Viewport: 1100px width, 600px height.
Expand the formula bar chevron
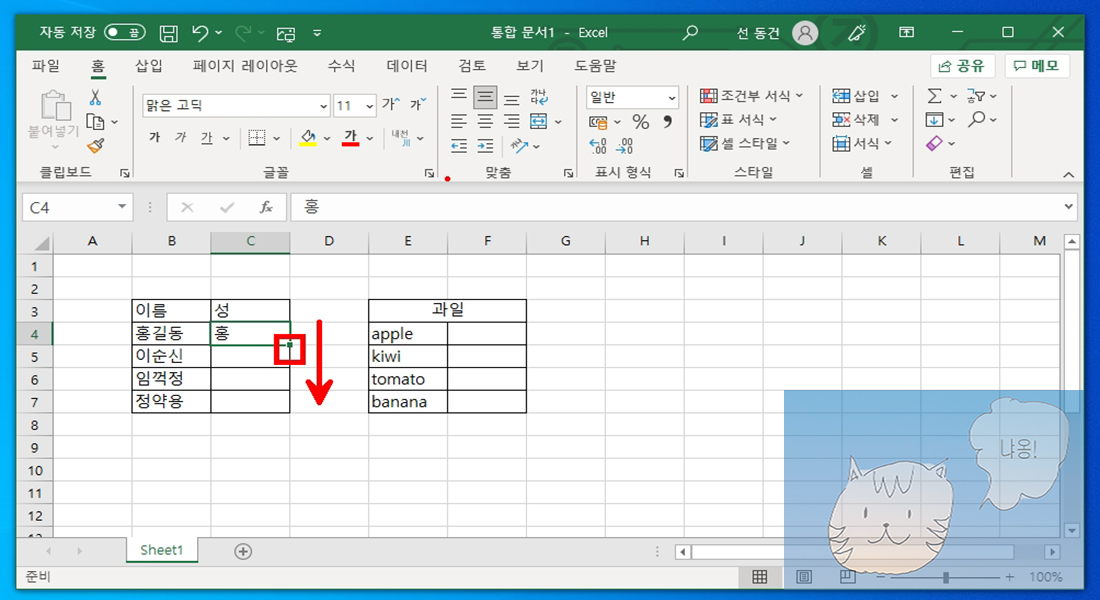(x=1068, y=206)
